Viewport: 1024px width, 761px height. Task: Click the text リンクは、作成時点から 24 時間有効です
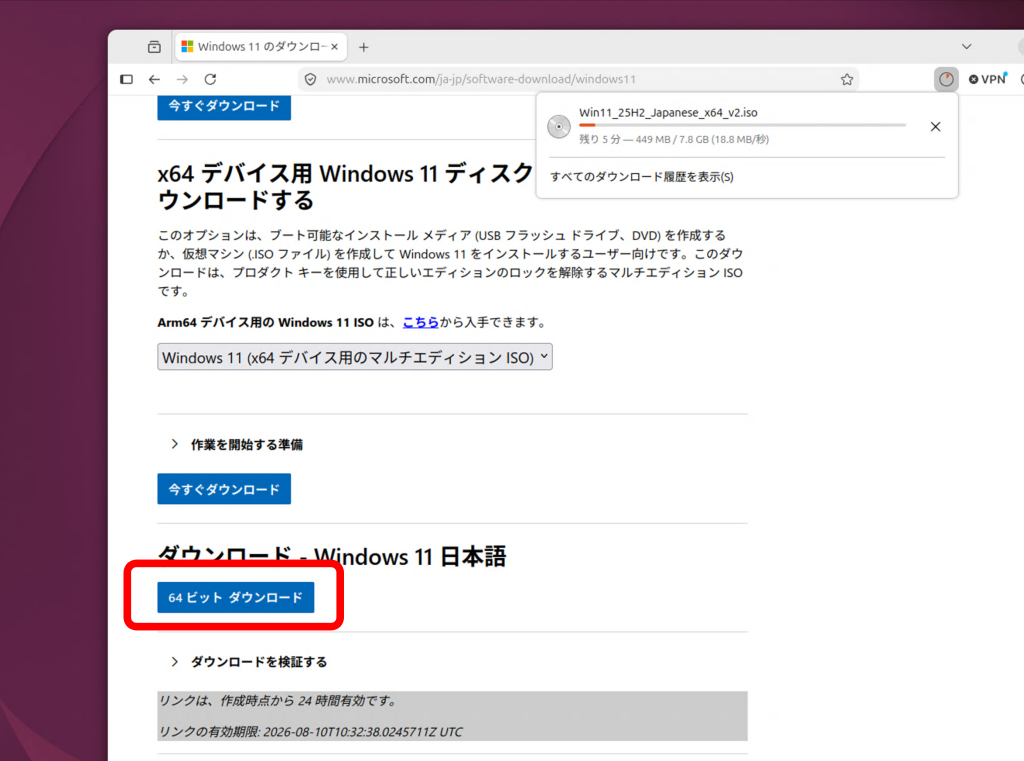tap(278, 701)
